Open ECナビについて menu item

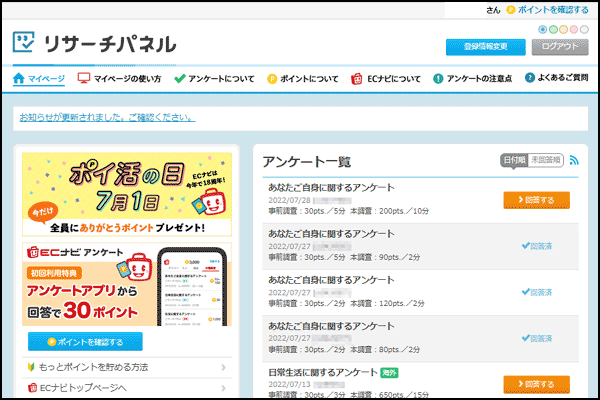(386, 79)
